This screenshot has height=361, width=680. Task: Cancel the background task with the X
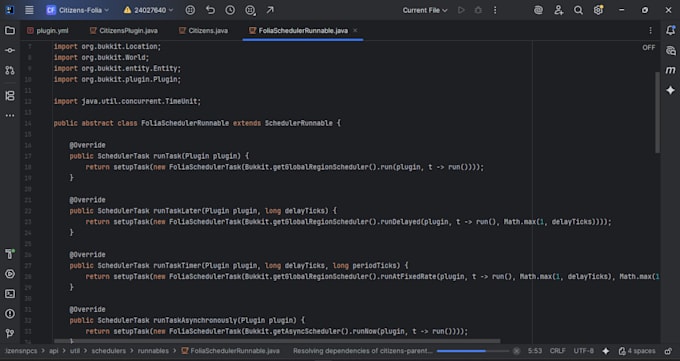(x=516, y=351)
